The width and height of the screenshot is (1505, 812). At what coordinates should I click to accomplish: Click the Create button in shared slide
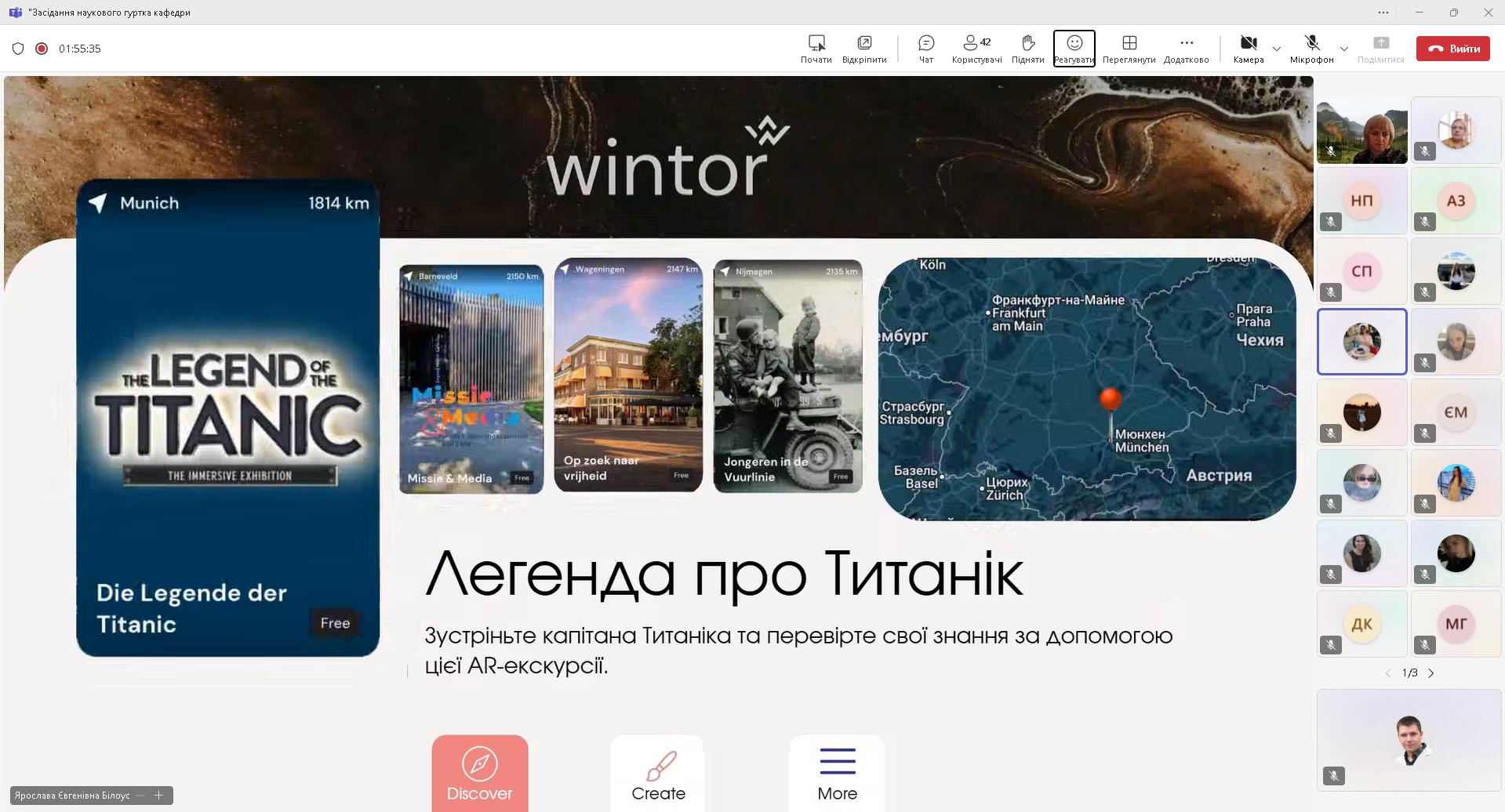(x=657, y=774)
